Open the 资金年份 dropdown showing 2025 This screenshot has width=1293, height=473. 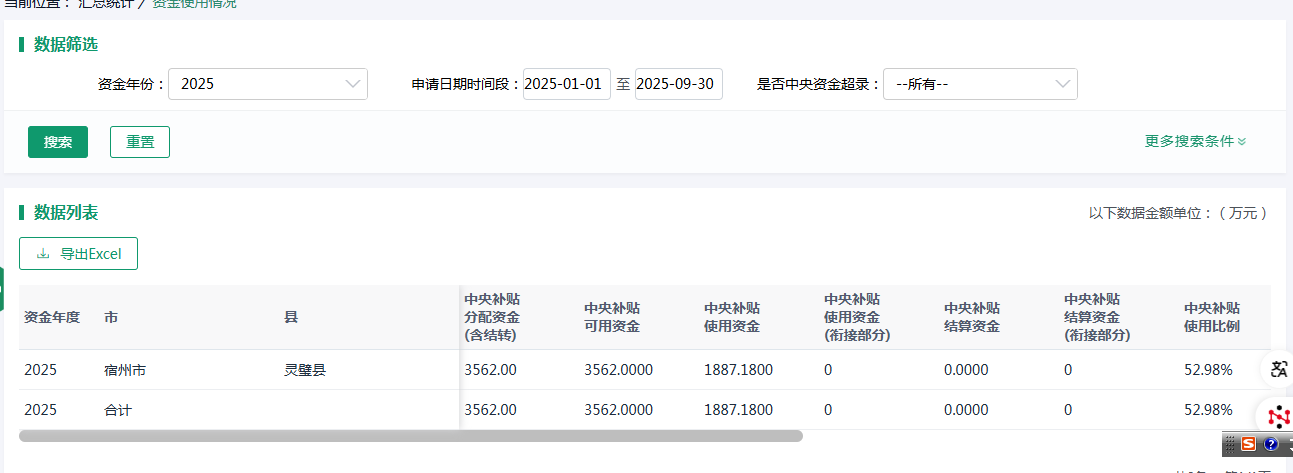pyautogui.click(x=267, y=84)
